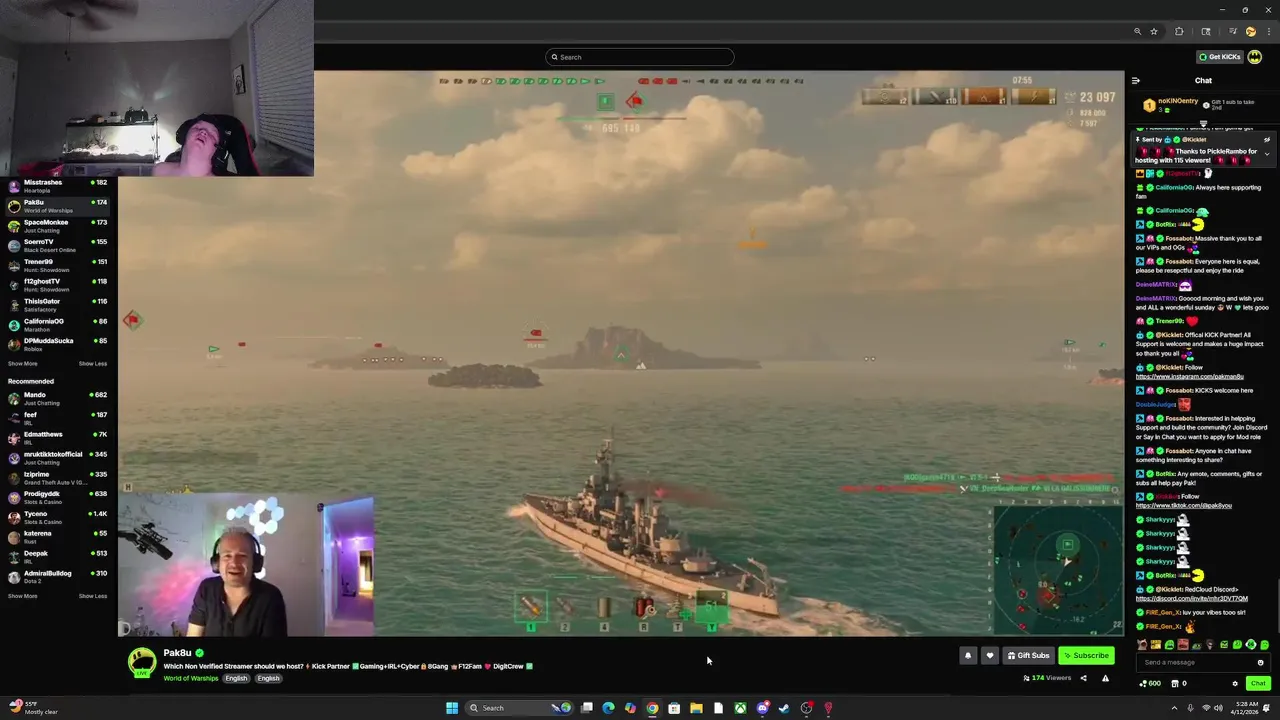
Task: Click the Subscribe button
Action: [1086, 656]
